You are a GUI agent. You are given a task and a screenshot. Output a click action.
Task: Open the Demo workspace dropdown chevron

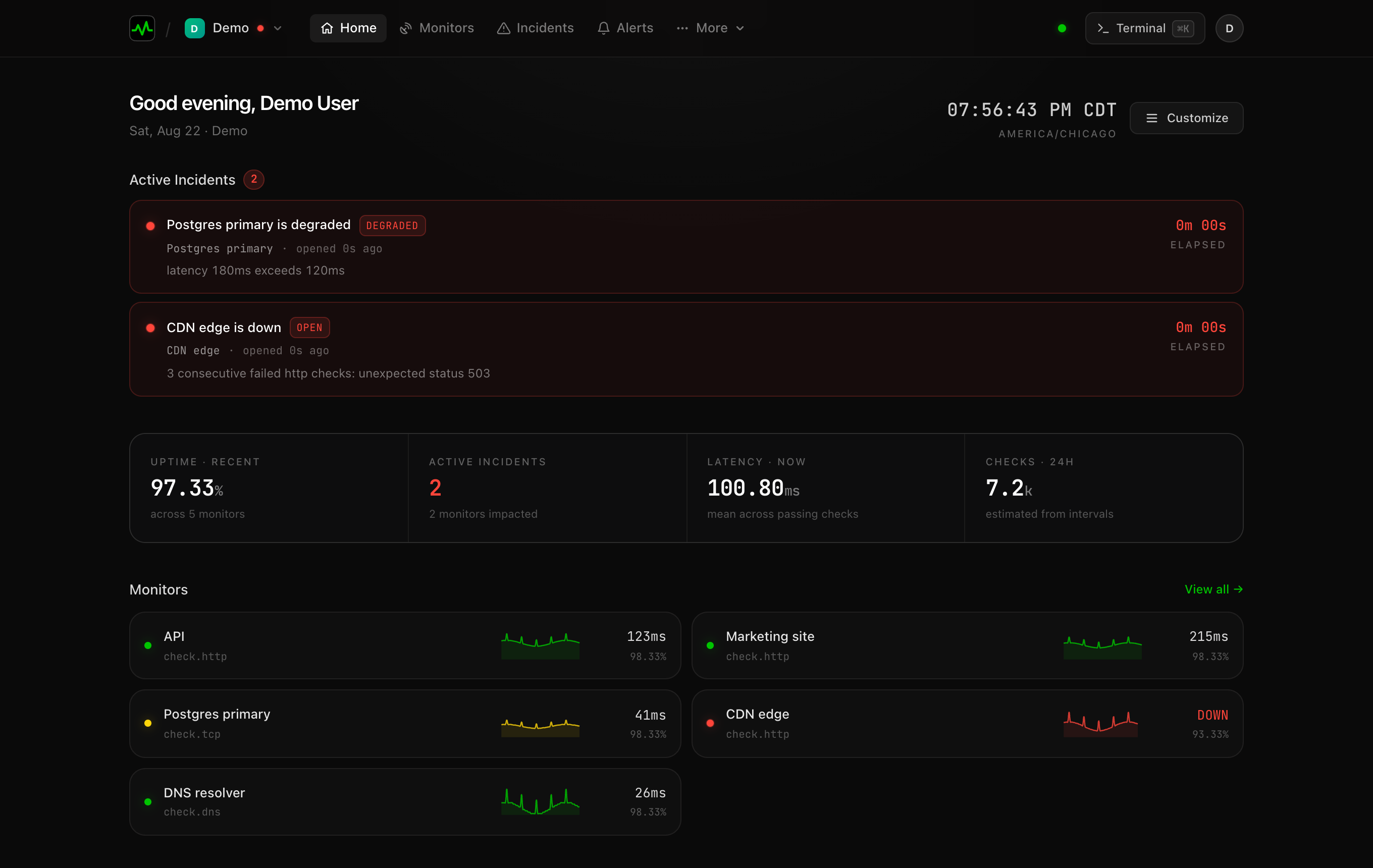[278, 28]
